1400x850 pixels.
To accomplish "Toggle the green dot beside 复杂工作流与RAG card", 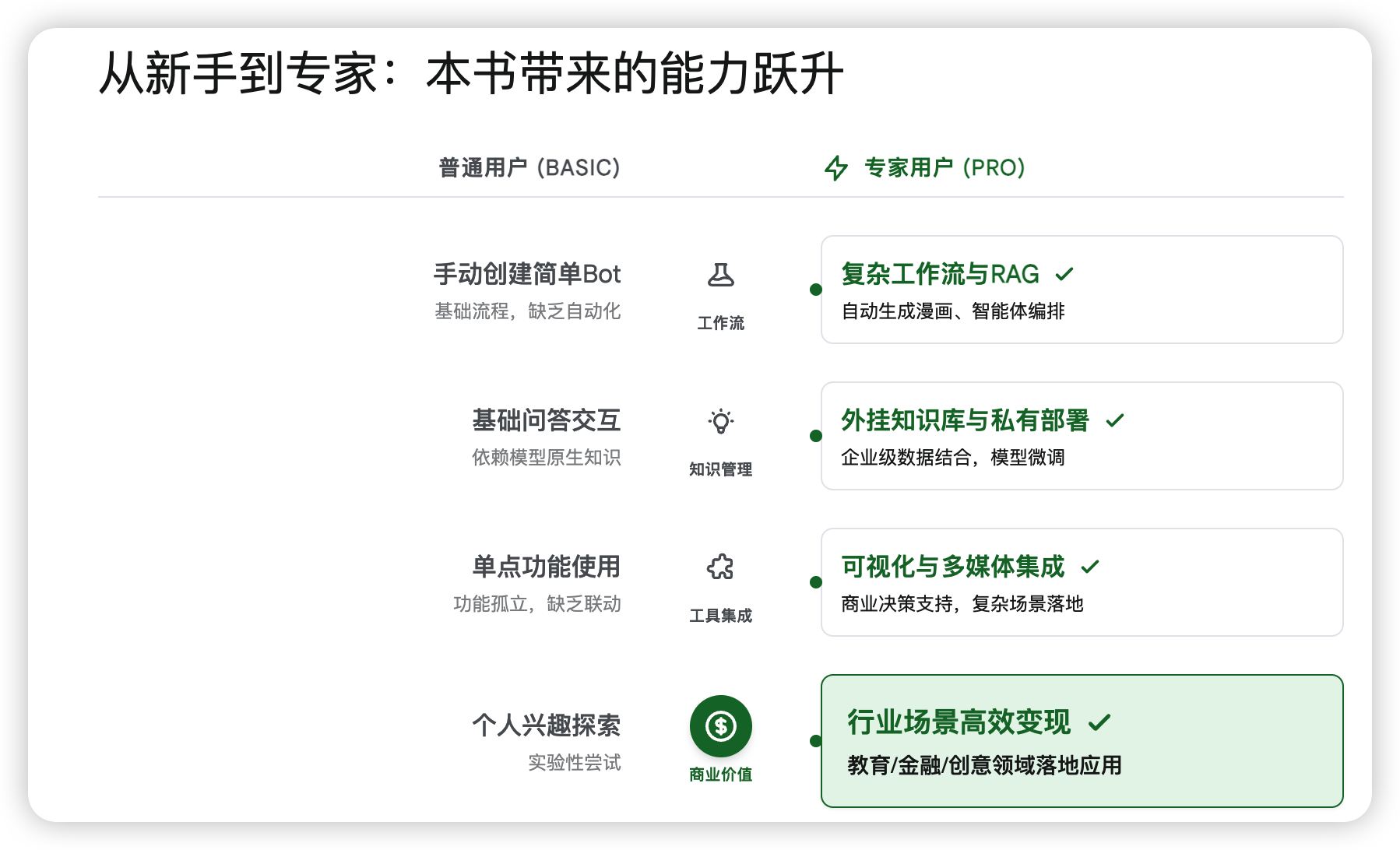I will [814, 290].
